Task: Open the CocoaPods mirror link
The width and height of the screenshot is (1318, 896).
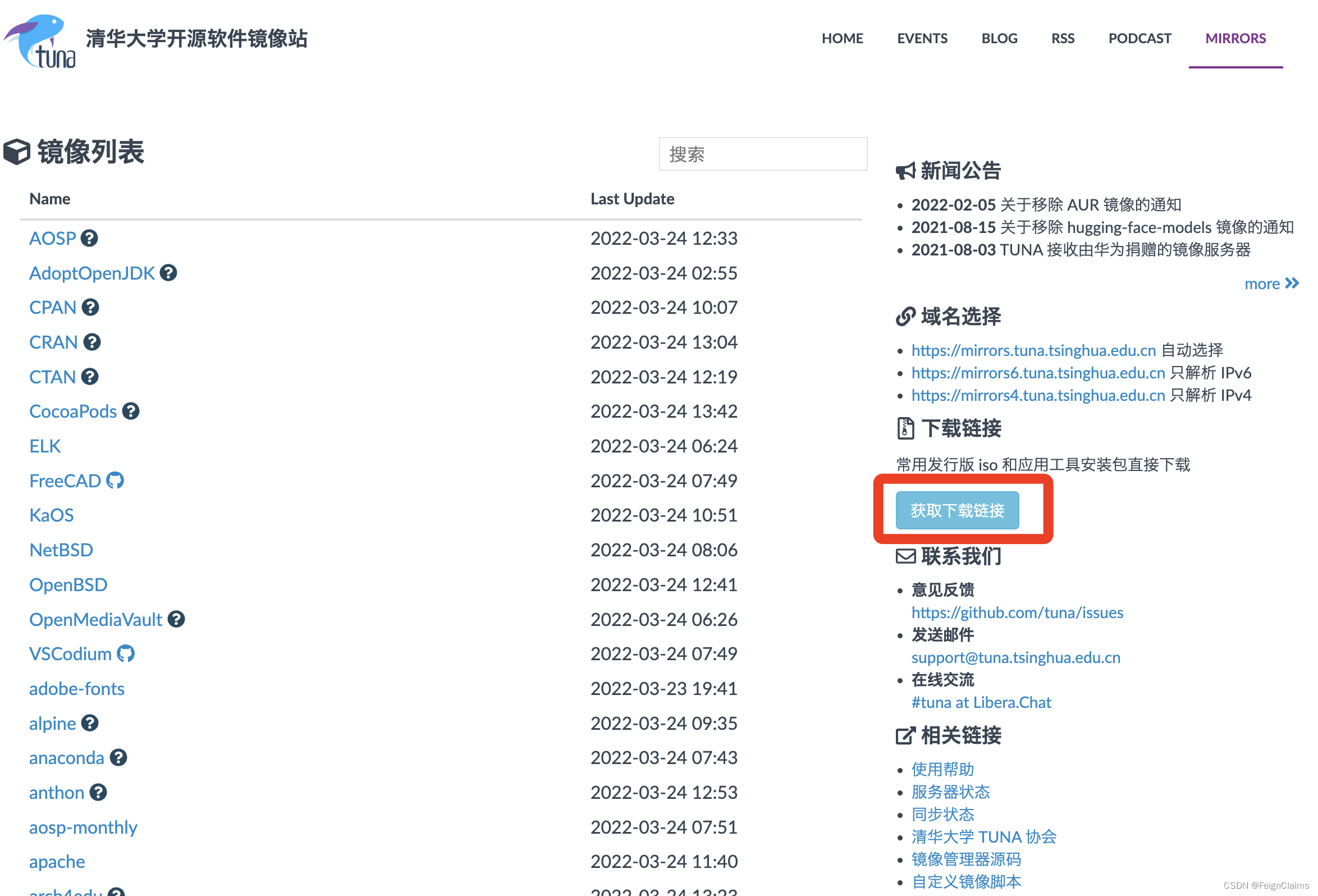Action: (73, 411)
